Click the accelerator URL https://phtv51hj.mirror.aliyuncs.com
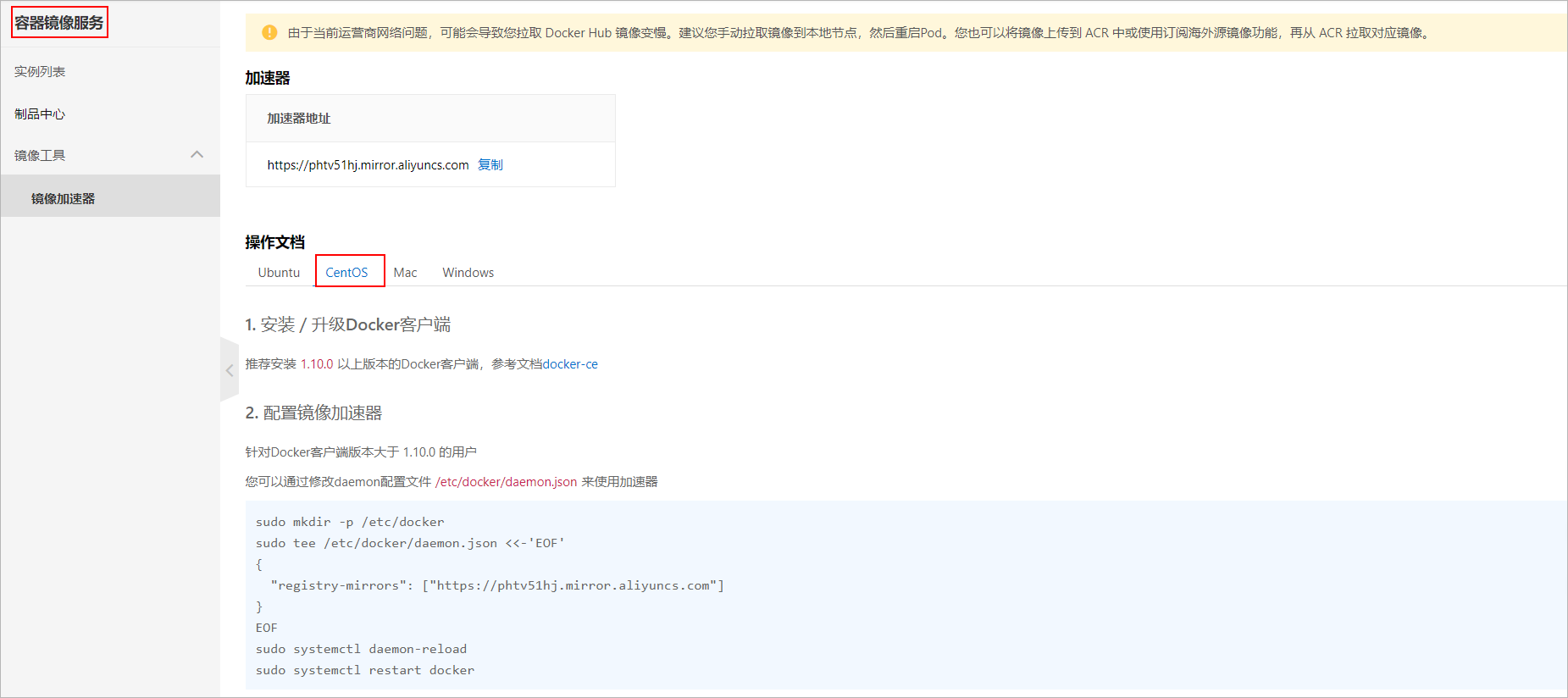The width and height of the screenshot is (1568, 698). coord(368,165)
